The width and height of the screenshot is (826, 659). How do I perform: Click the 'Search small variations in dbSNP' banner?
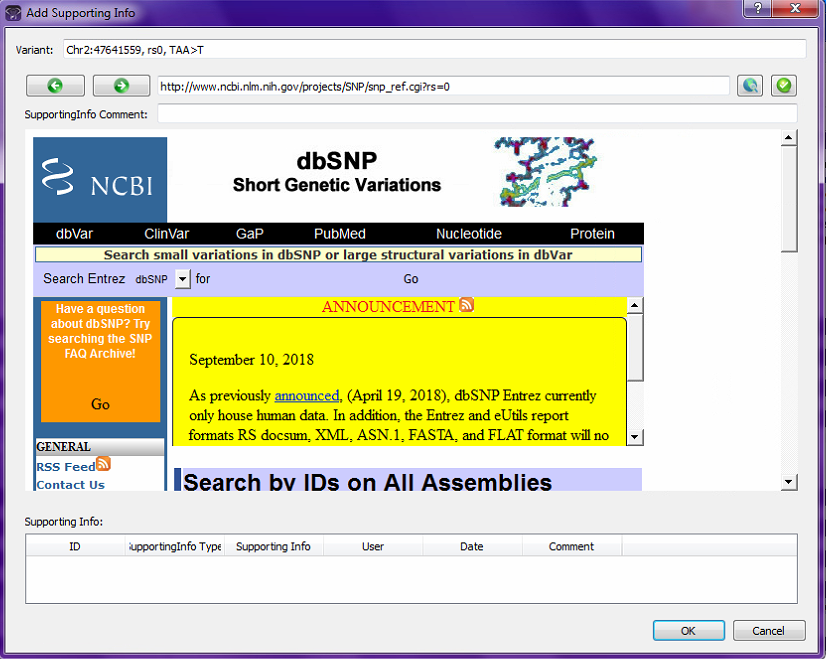point(338,254)
